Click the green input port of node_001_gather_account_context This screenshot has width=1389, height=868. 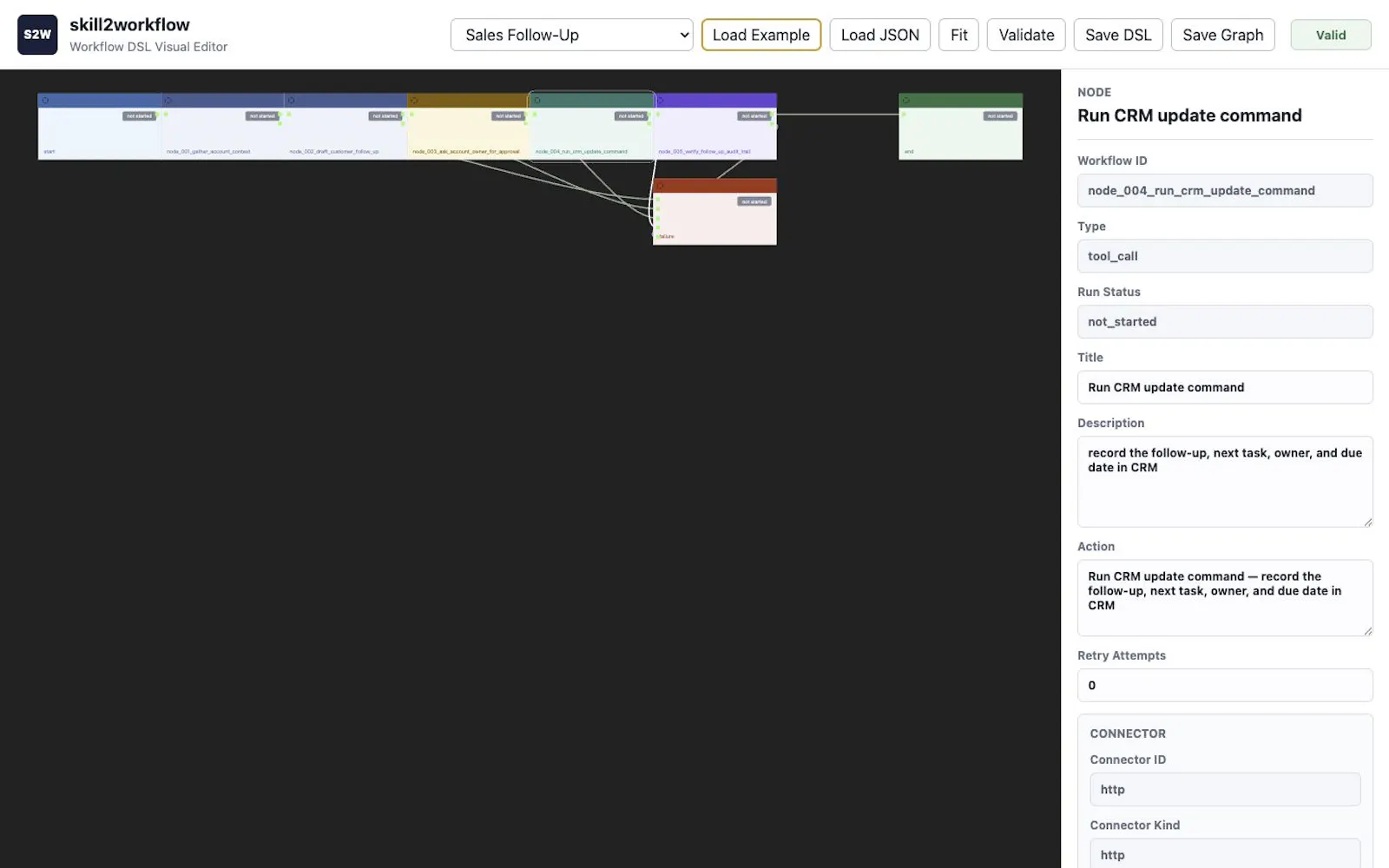tap(166, 114)
